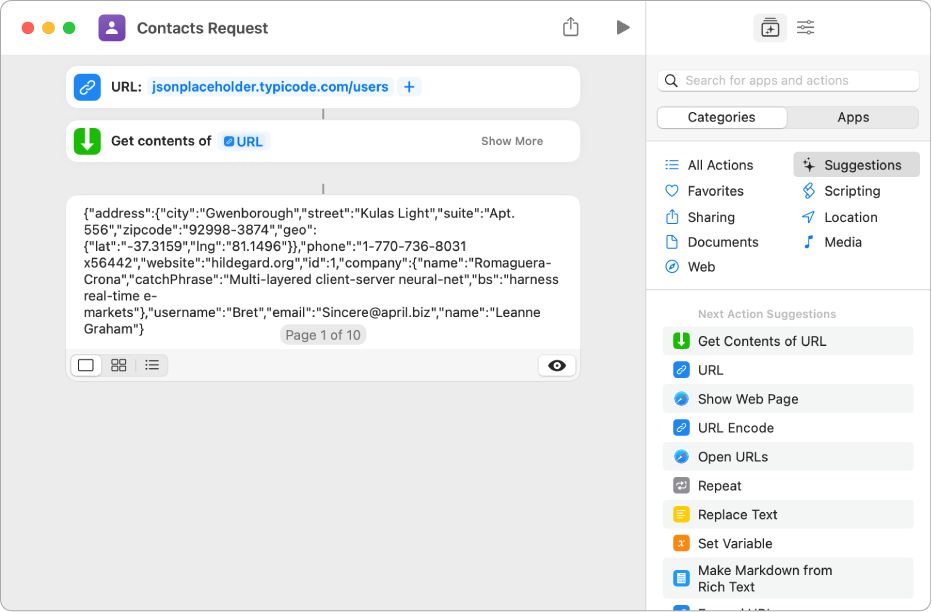Run the Contacts Request shortcut

[x=623, y=27]
